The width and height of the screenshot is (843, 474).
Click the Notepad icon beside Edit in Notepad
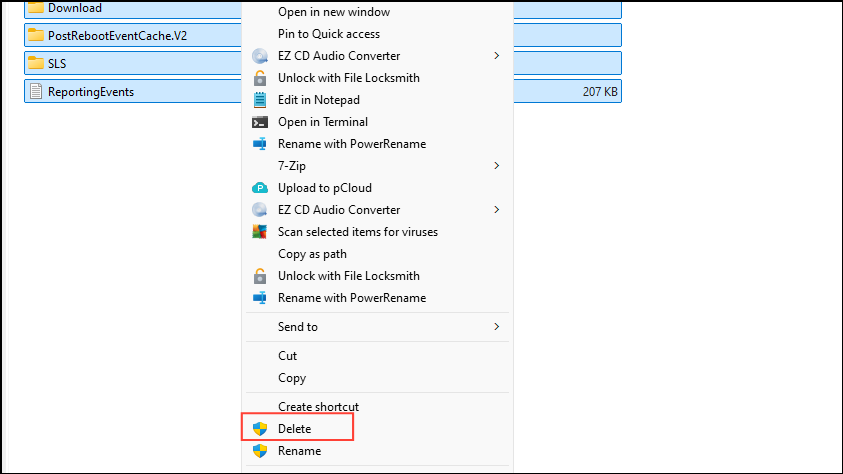[x=260, y=100]
